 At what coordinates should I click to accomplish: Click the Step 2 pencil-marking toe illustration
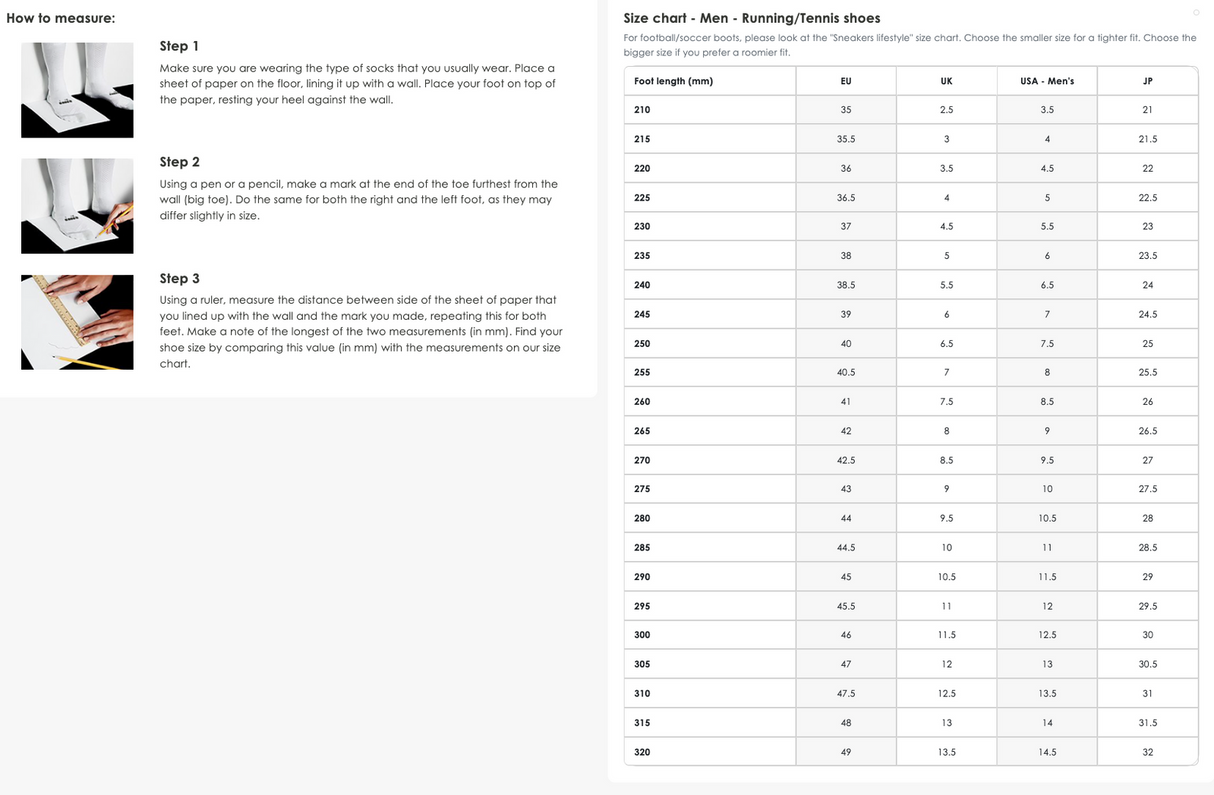(x=77, y=206)
